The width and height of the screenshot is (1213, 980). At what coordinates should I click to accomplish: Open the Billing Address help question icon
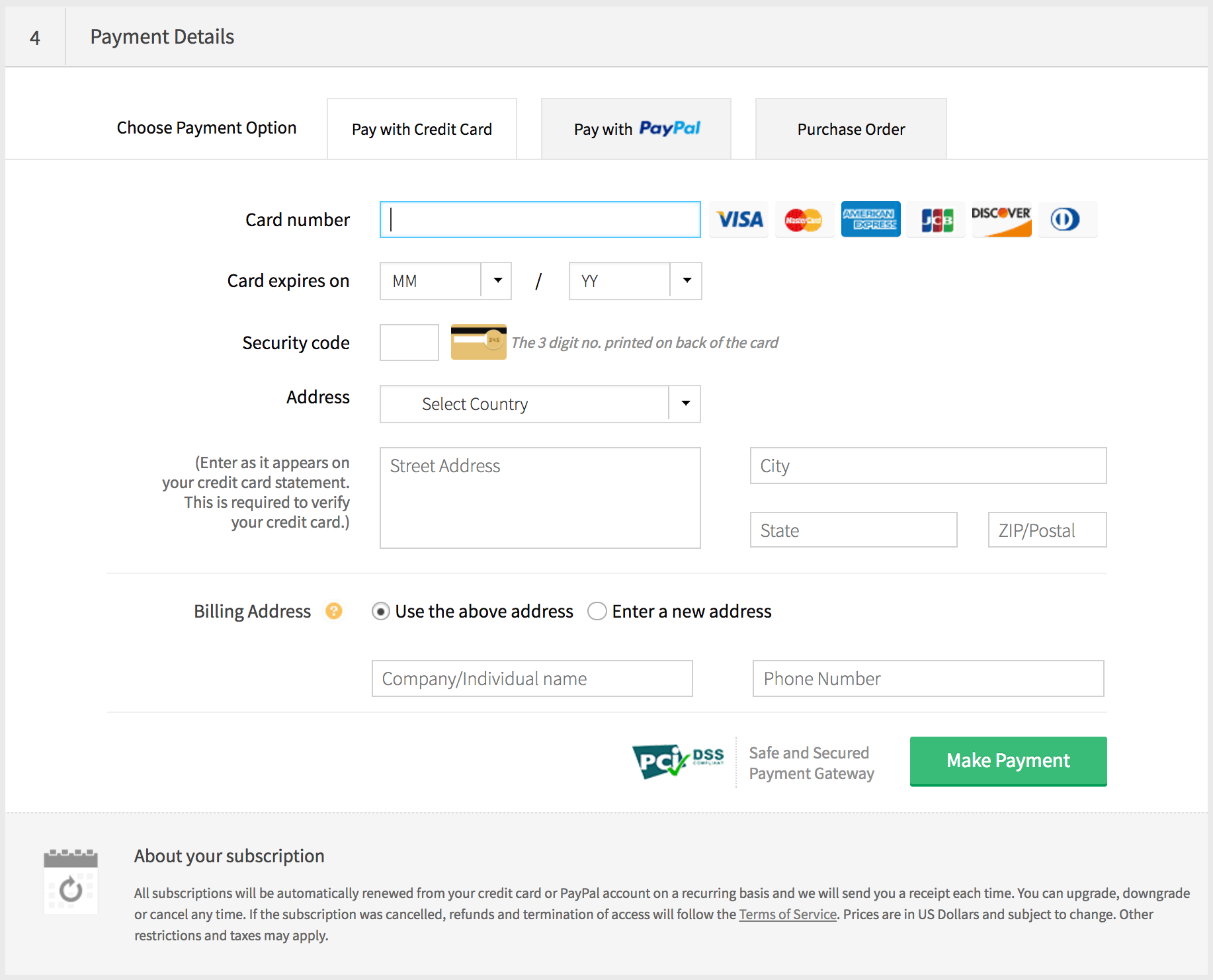click(334, 611)
